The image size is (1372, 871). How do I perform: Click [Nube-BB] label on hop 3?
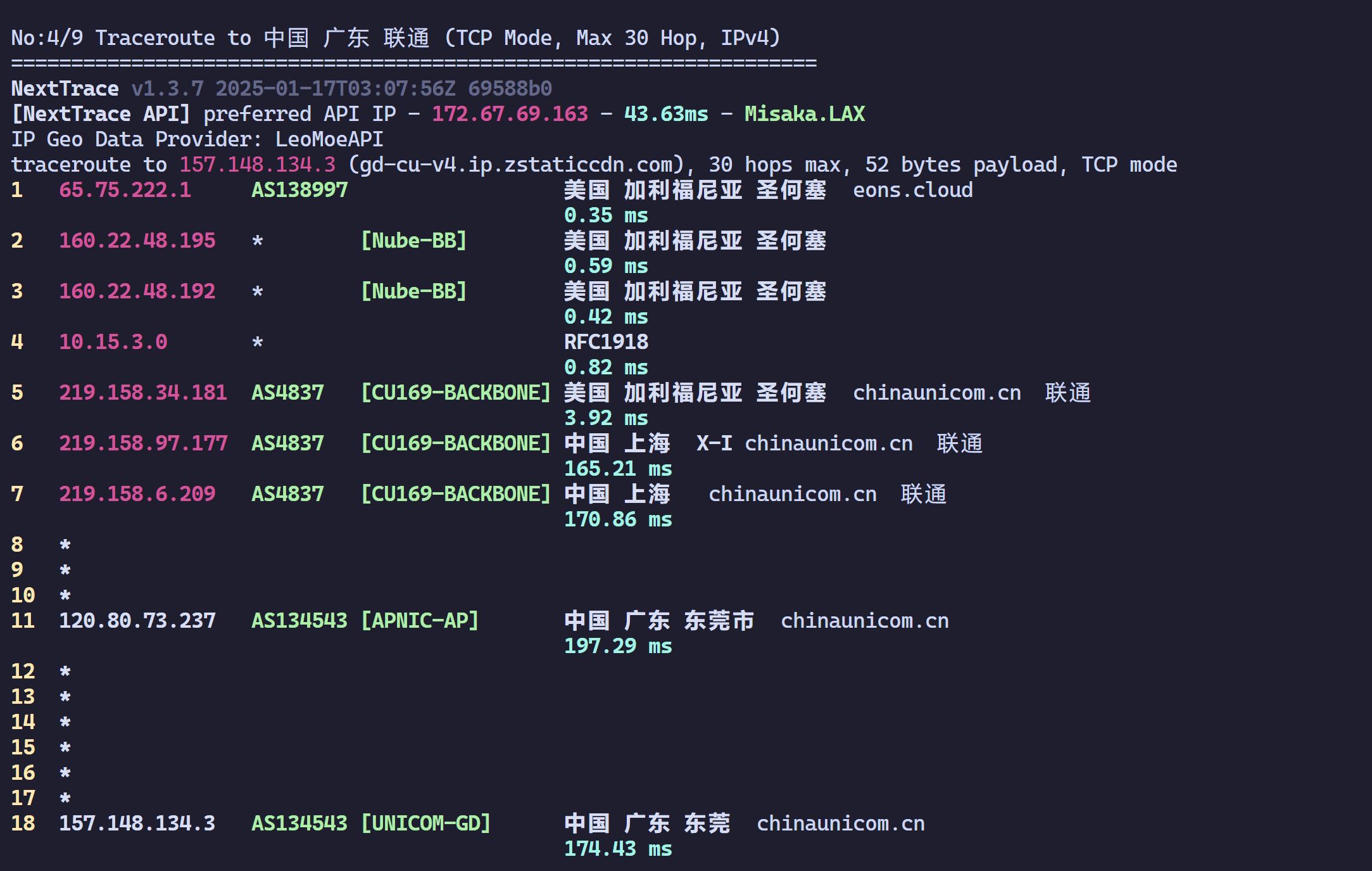point(413,291)
